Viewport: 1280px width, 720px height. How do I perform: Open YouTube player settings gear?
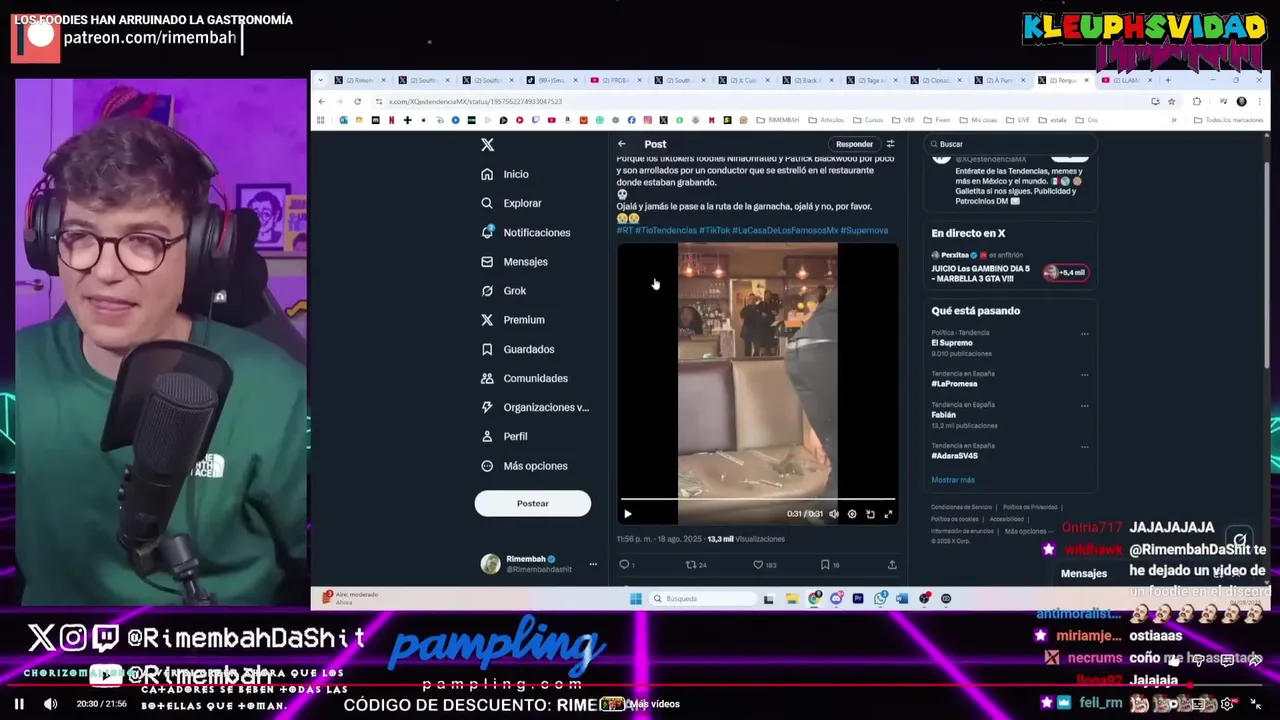tap(1227, 704)
